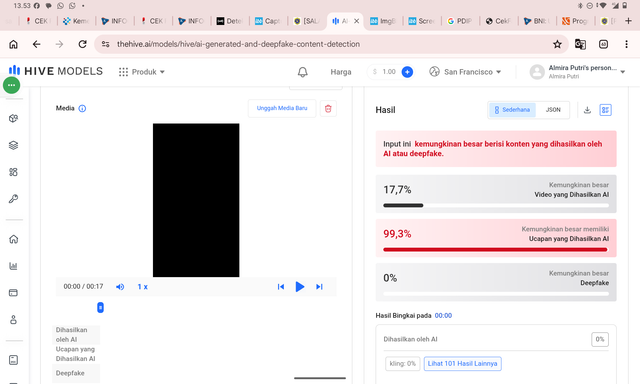
Task: Open the home sidebar icon
Action: pos(13,239)
